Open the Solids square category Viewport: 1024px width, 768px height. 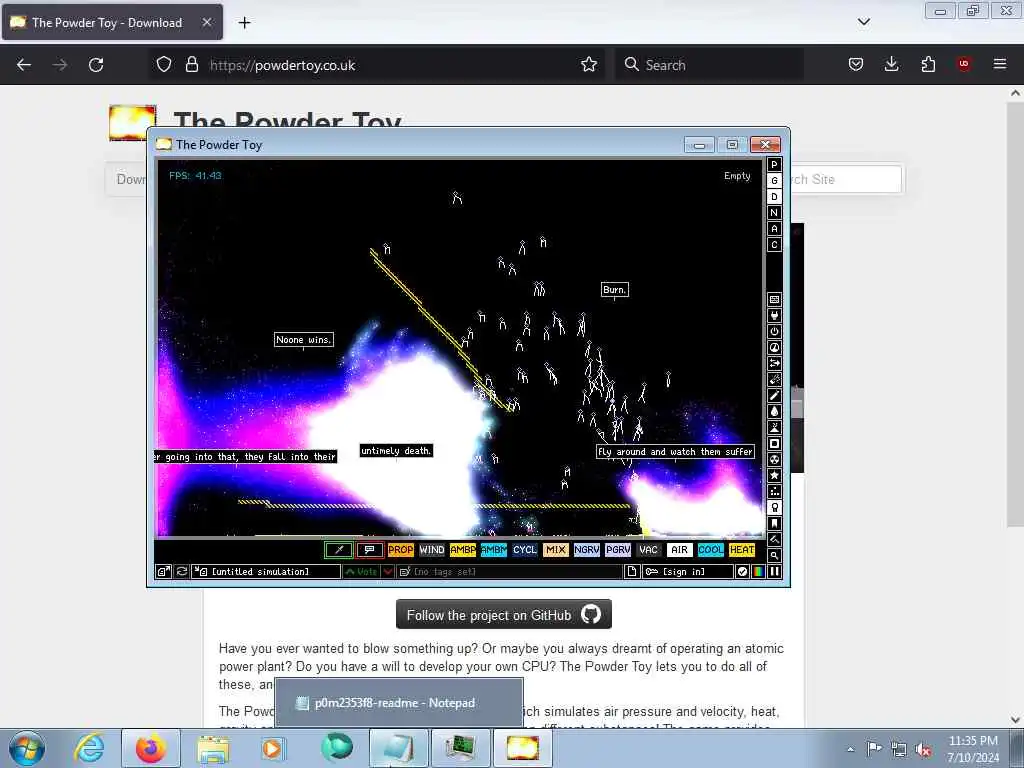tap(775, 443)
